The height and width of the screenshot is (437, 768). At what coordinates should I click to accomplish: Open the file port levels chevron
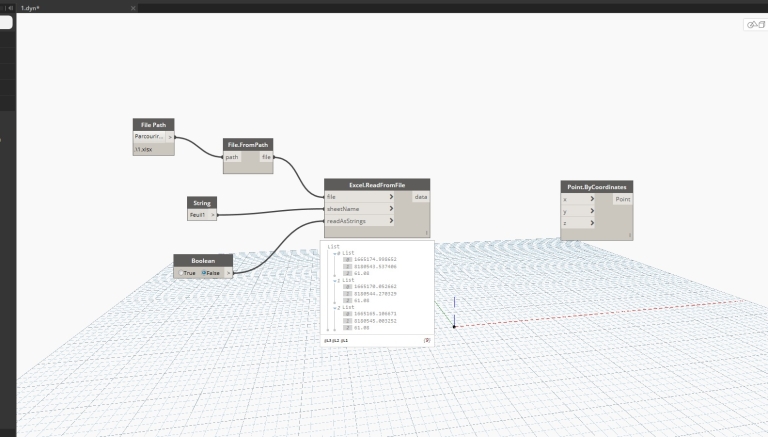pyautogui.click(x=391, y=197)
